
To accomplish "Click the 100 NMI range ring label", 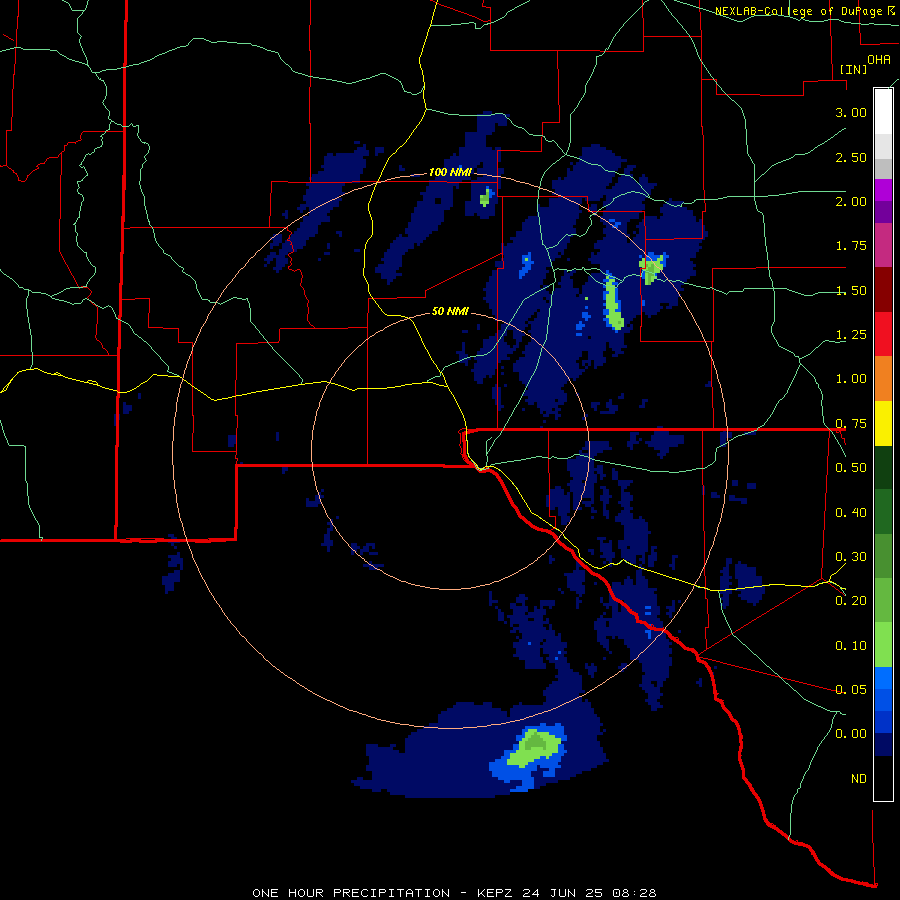I will [x=450, y=172].
